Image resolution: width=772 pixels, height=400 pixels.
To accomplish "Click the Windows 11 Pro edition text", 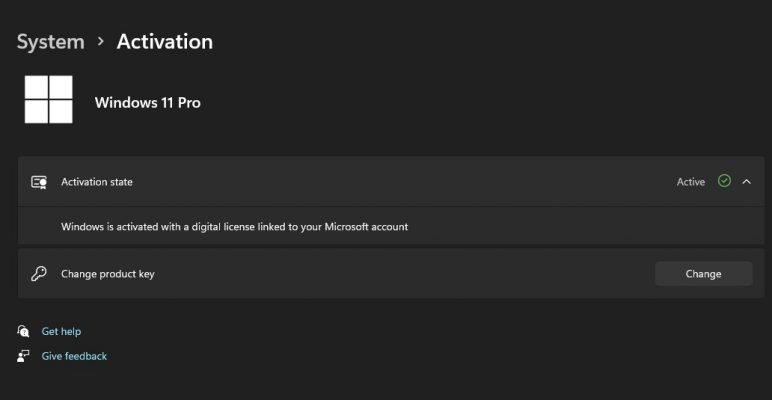I will [147, 102].
